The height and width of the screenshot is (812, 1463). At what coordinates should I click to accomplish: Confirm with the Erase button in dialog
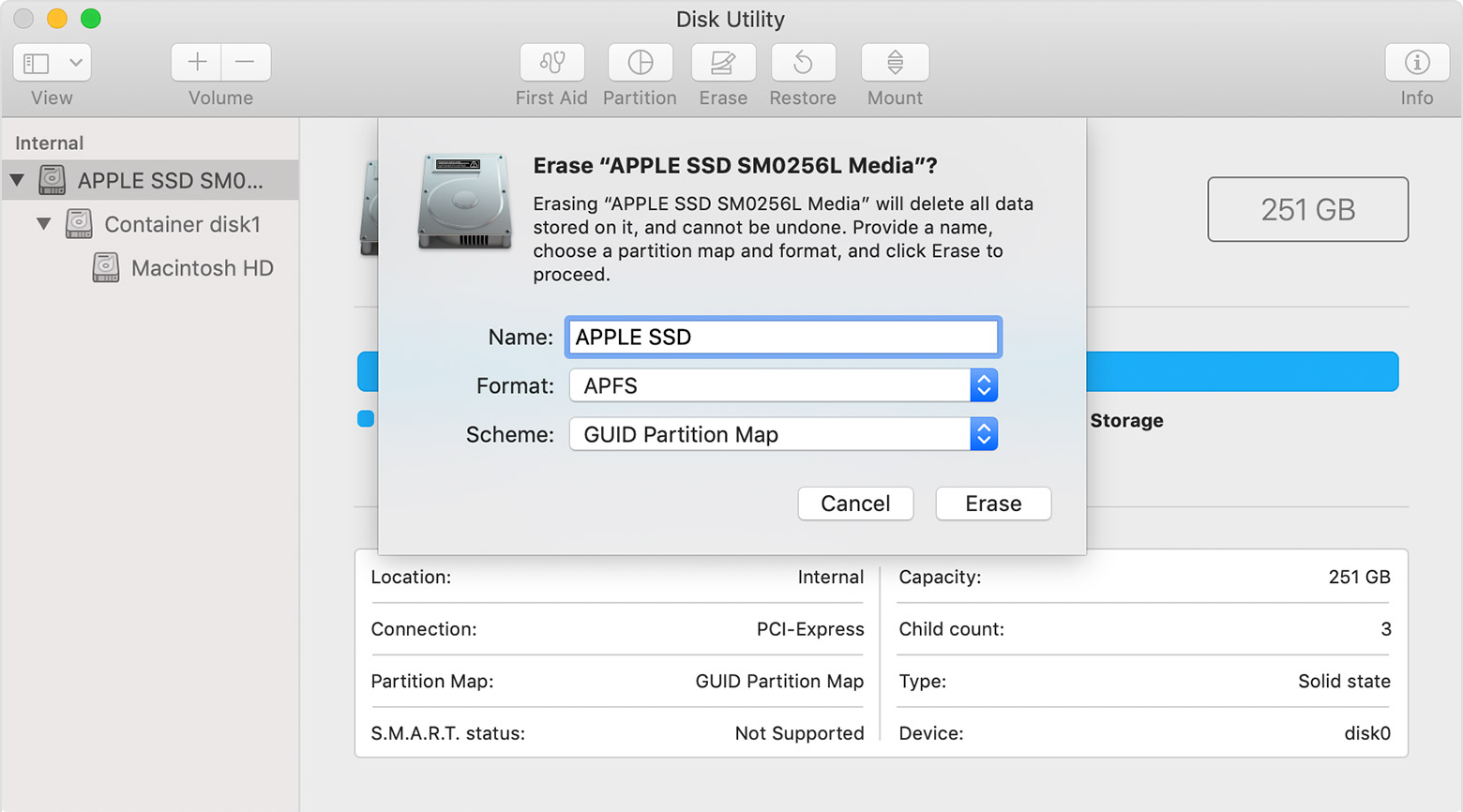pyautogui.click(x=993, y=504)
